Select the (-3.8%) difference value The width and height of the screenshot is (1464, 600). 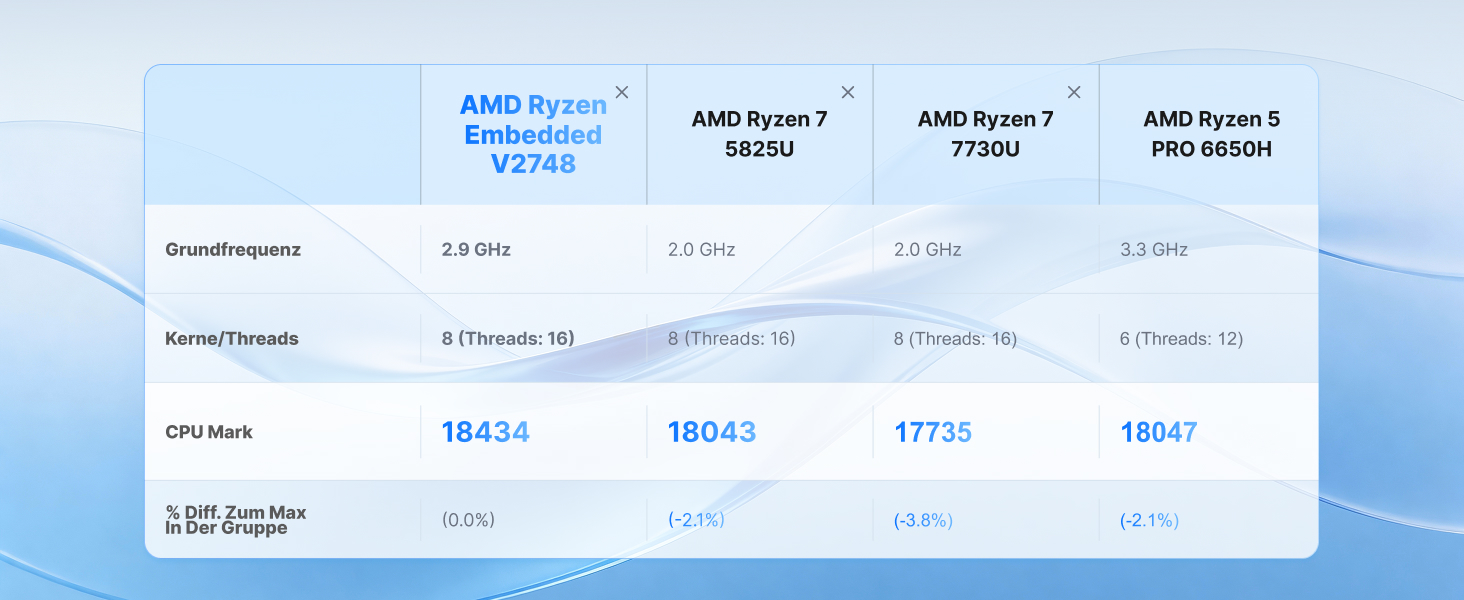pos(923,520)
